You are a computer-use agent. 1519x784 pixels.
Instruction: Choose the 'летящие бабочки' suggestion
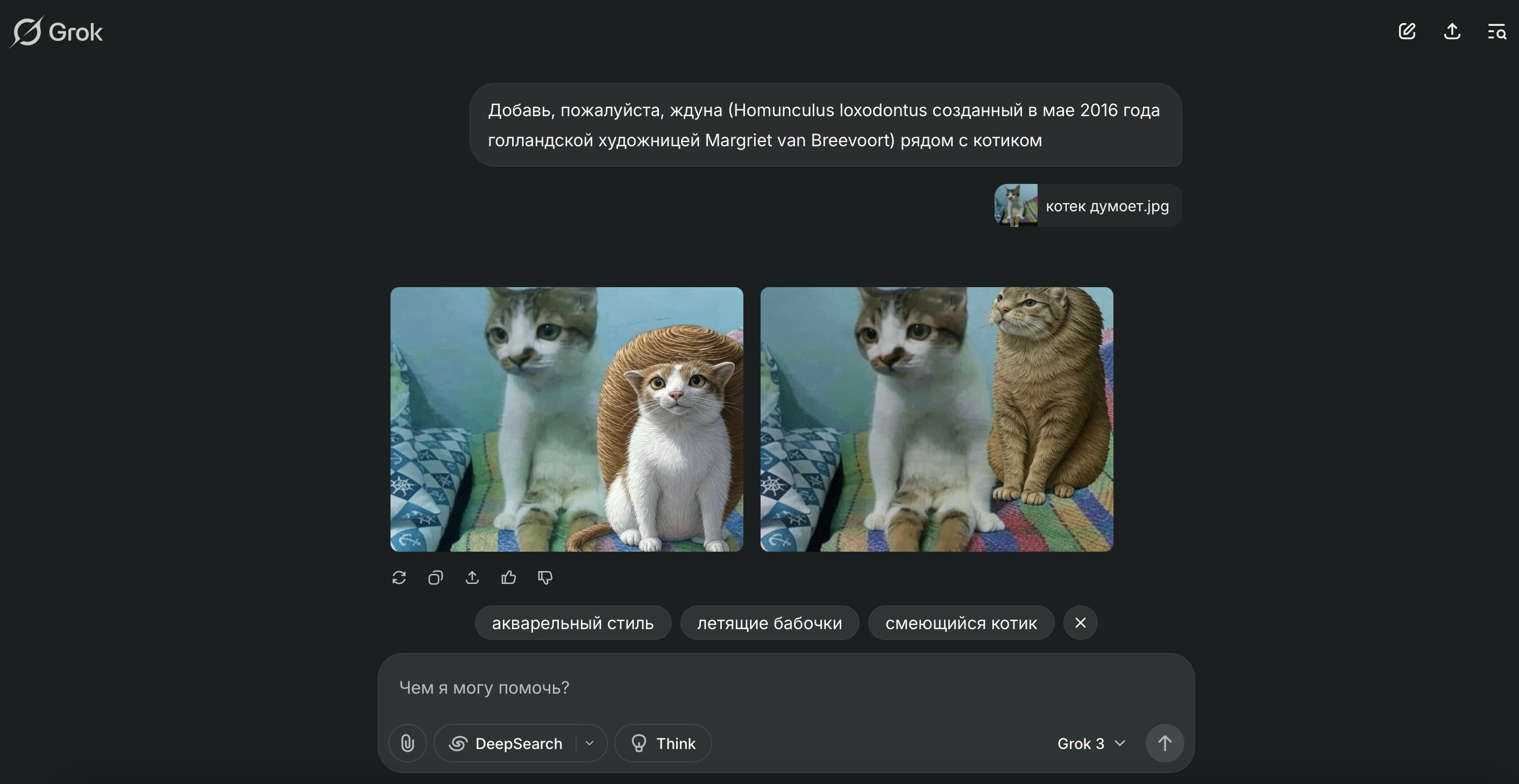[770, 623]
